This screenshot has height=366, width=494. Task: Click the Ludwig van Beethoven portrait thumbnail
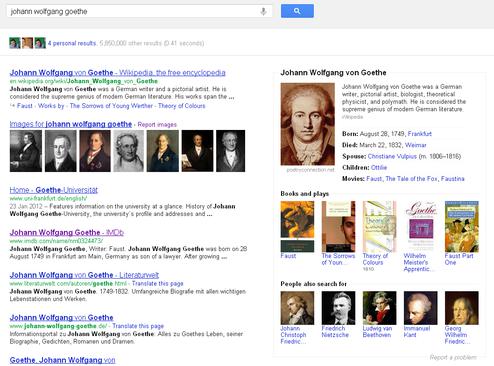pyautogui.click(x=379, y=308)
